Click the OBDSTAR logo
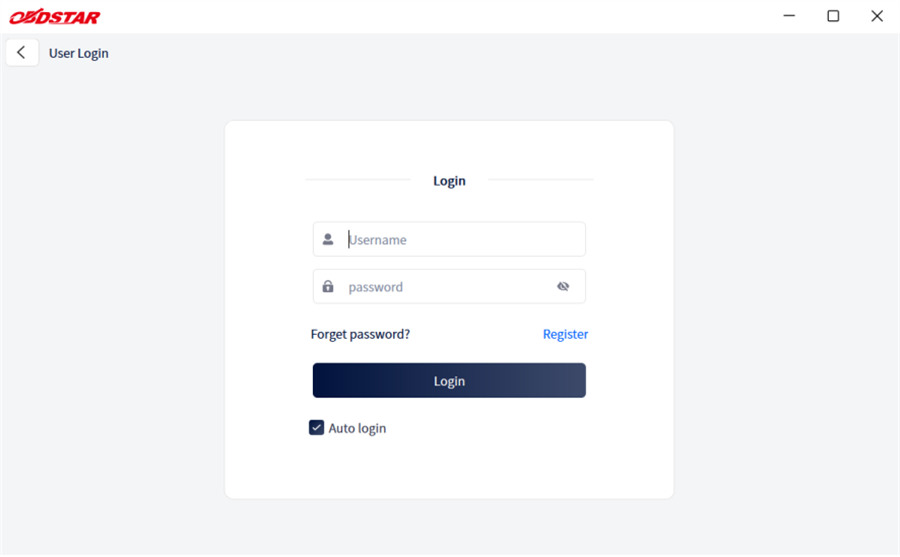Screen dimensions: 900x557 click(x=55, y=17)
